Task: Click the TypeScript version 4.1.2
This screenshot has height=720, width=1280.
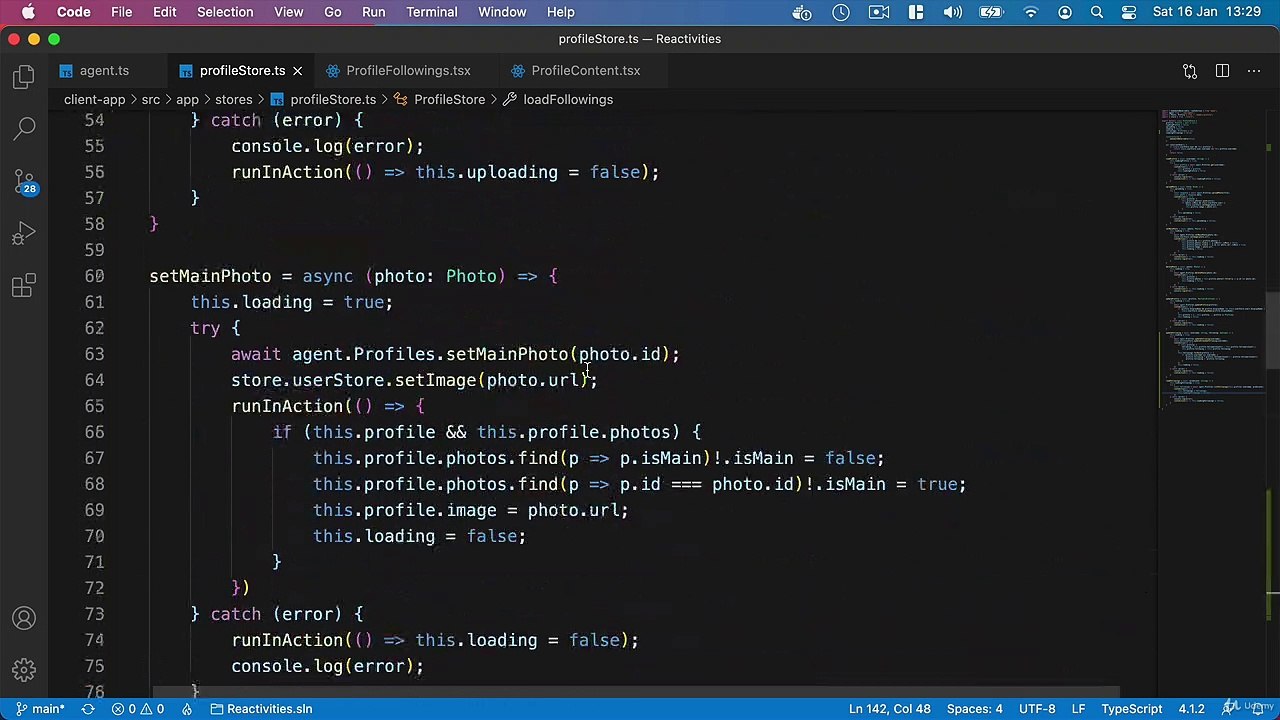Action: click(x=1191, y=709)
